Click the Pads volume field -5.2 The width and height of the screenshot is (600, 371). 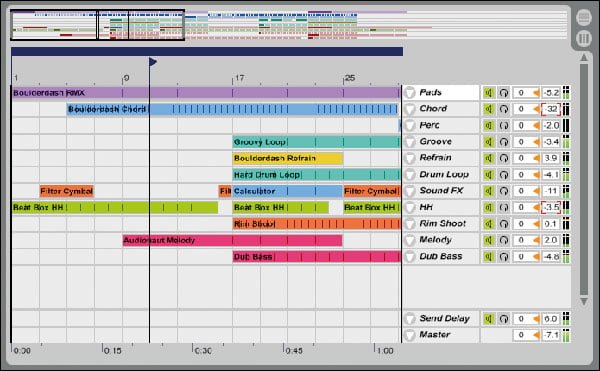coord(551,93)
